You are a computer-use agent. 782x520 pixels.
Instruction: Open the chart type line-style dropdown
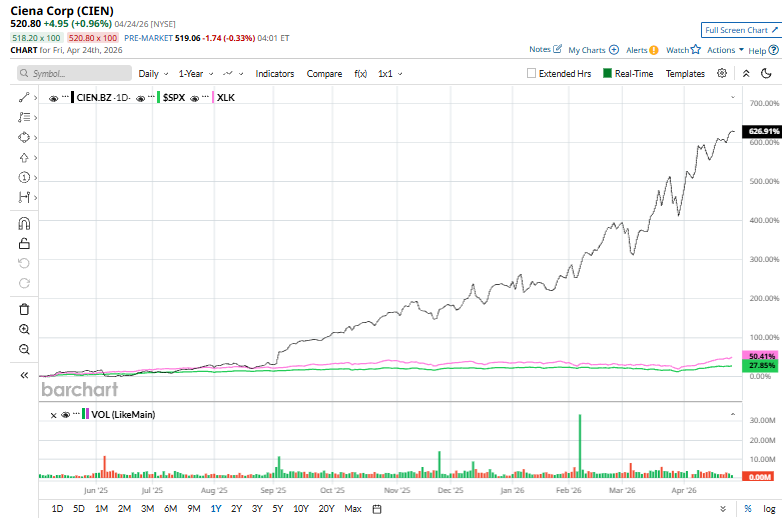(x=233, y=73)
